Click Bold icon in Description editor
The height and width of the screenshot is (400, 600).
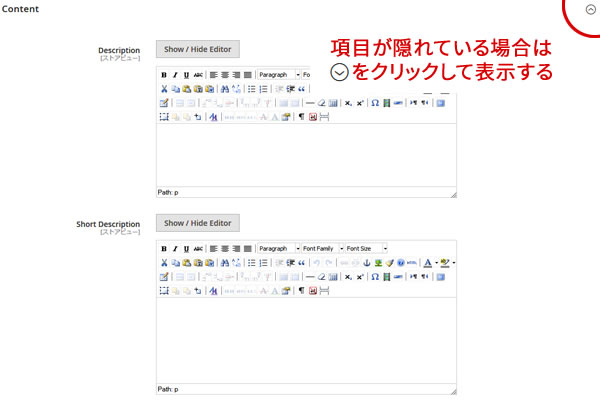tap(164, 75)
